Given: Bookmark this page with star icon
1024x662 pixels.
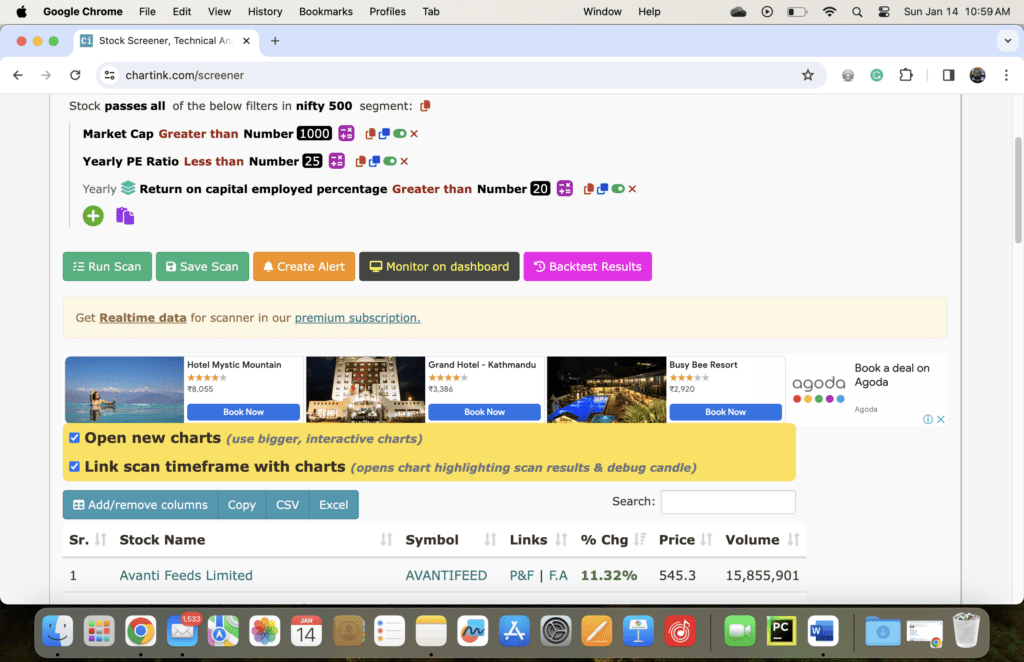Looking at the screenshot, I should coord(808,75).
